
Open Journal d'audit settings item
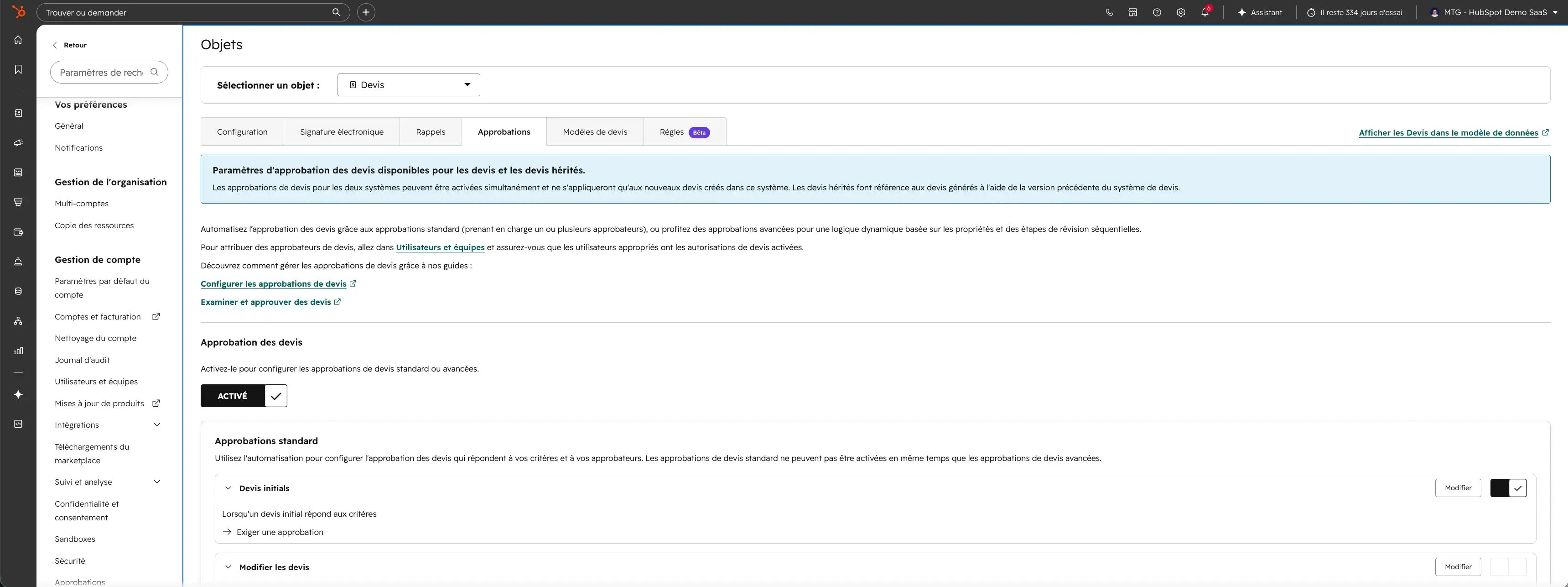tap(82, 360)
